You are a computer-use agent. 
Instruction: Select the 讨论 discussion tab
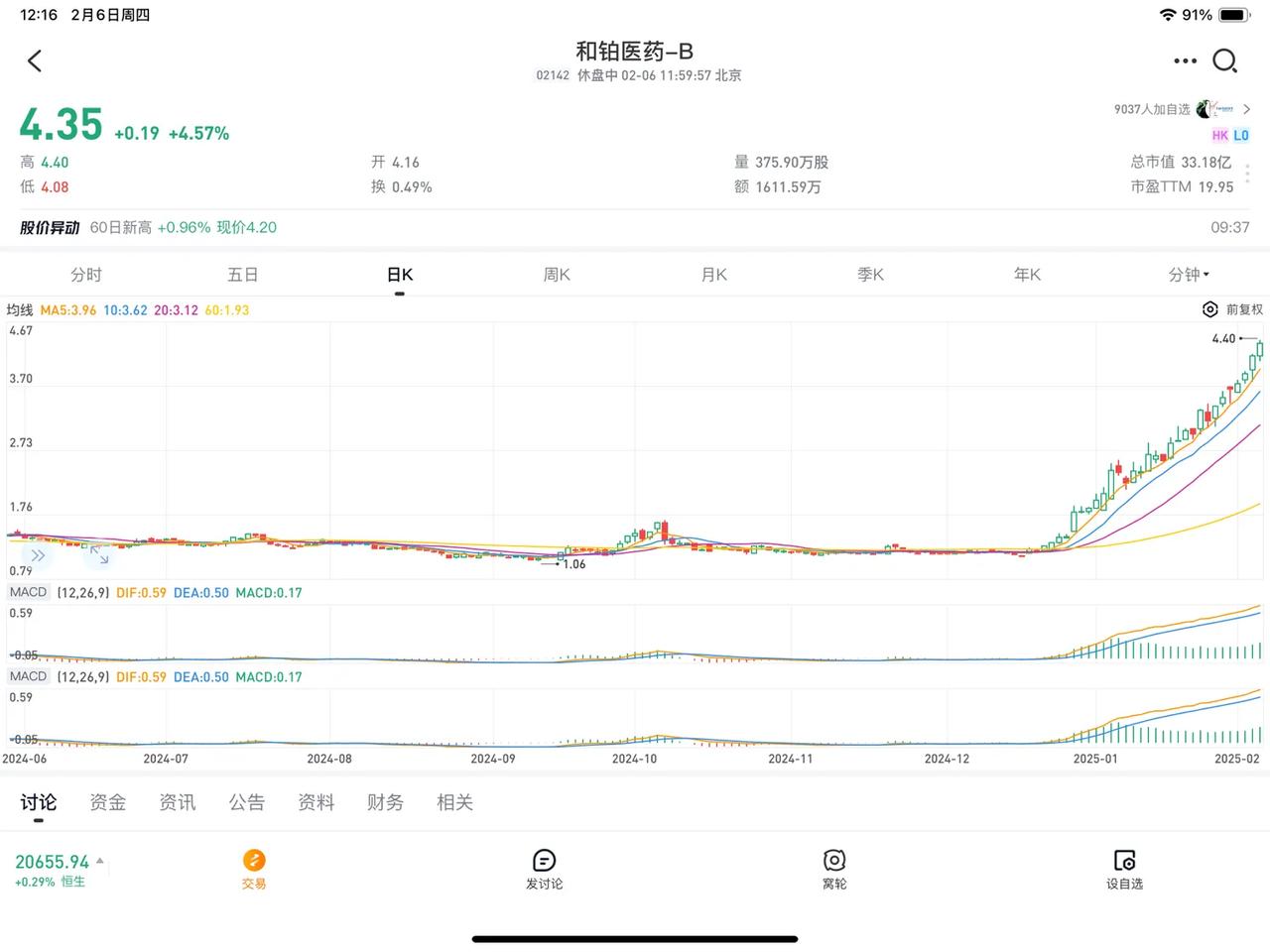click(39, 802)
